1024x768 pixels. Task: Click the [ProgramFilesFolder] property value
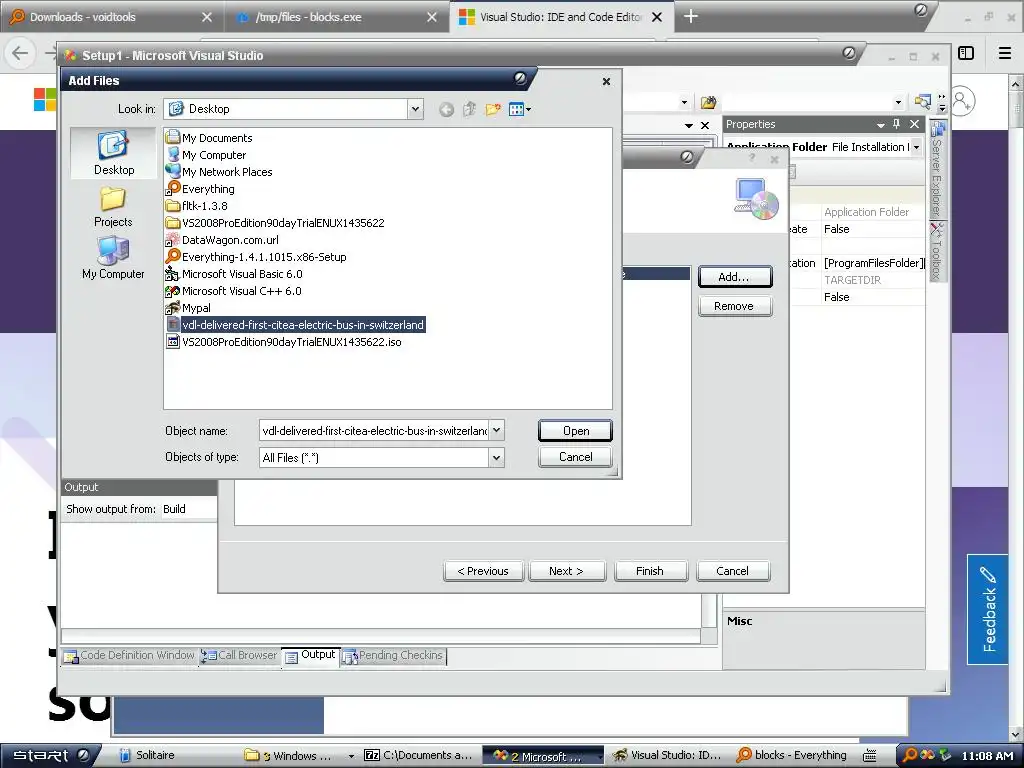(x=873, y=263)
